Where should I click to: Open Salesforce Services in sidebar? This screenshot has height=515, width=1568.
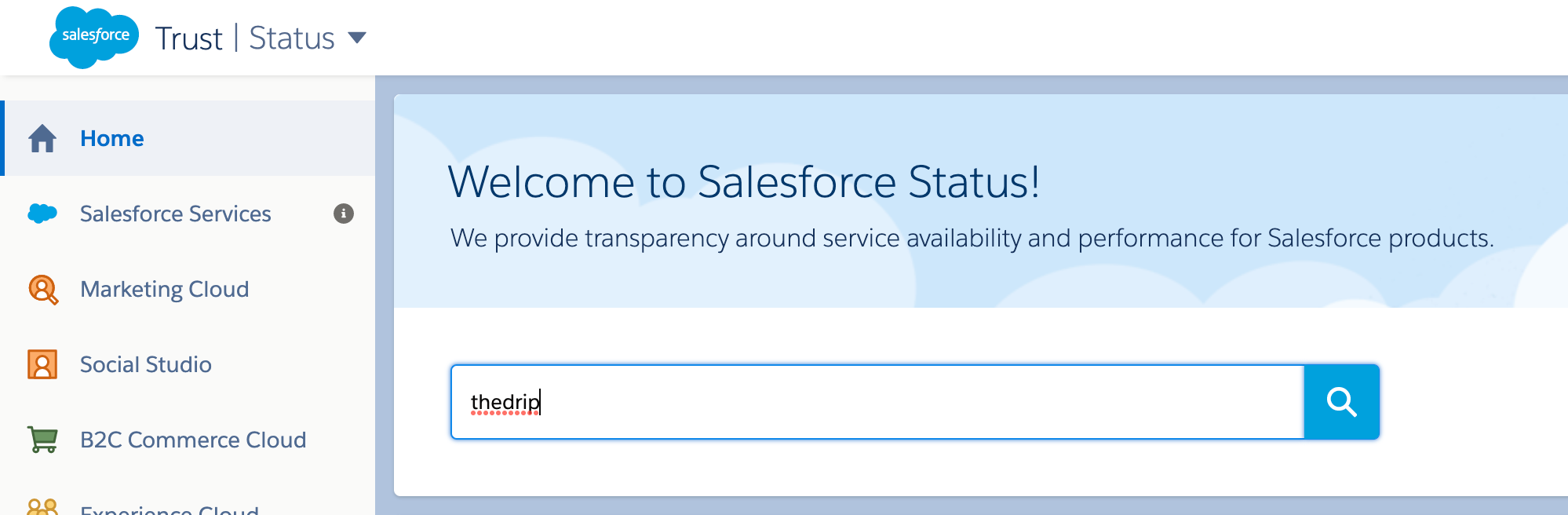tap(175, 214)
